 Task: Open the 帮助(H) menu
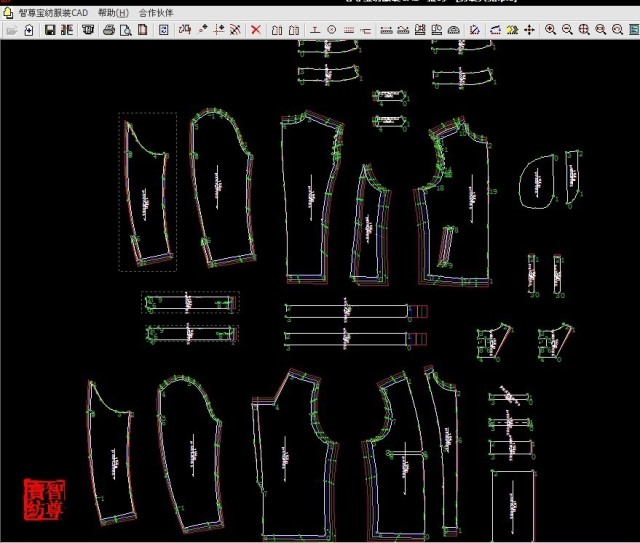click(113, 13)
